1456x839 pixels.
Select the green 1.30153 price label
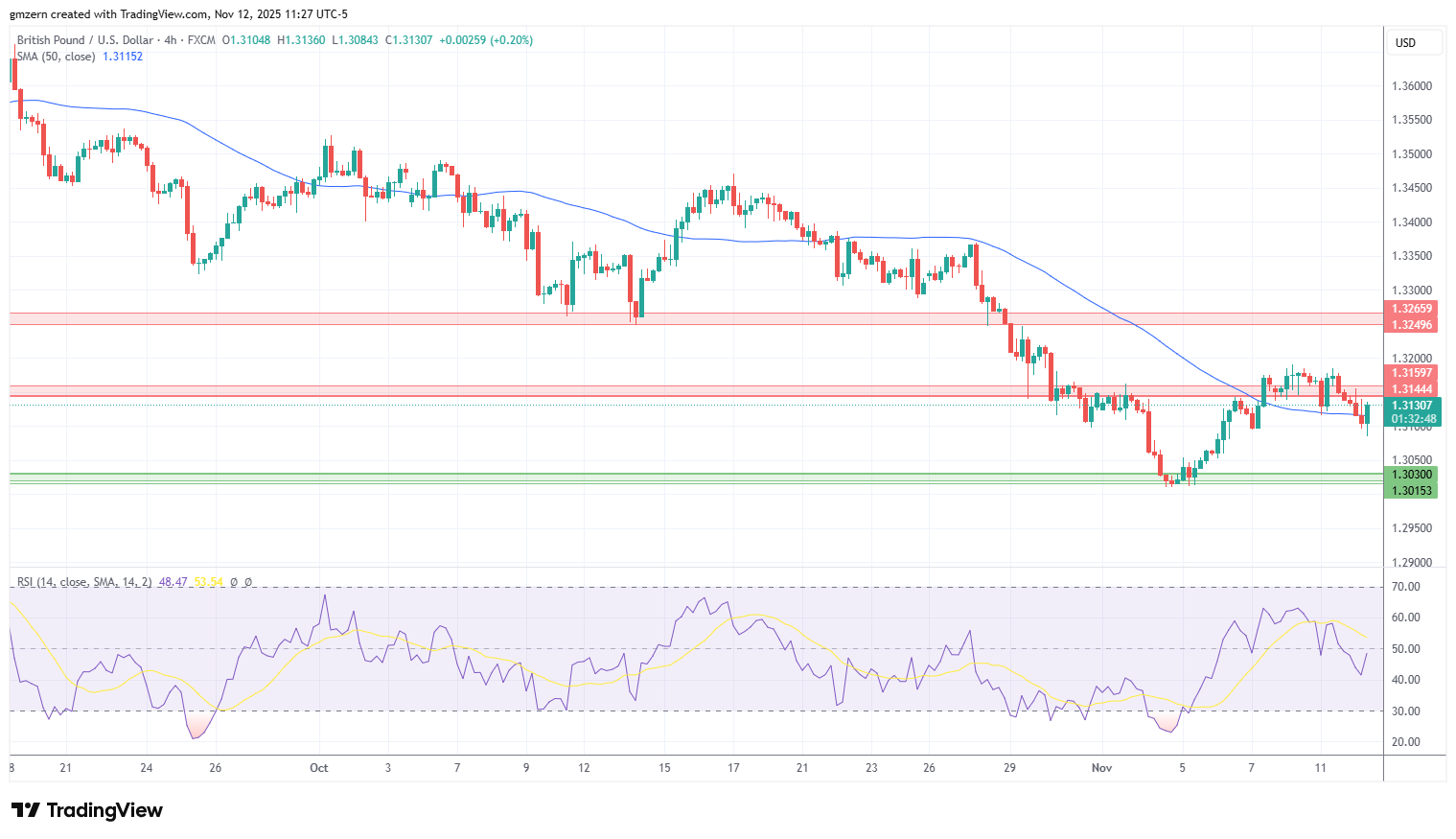point(1412,491)
